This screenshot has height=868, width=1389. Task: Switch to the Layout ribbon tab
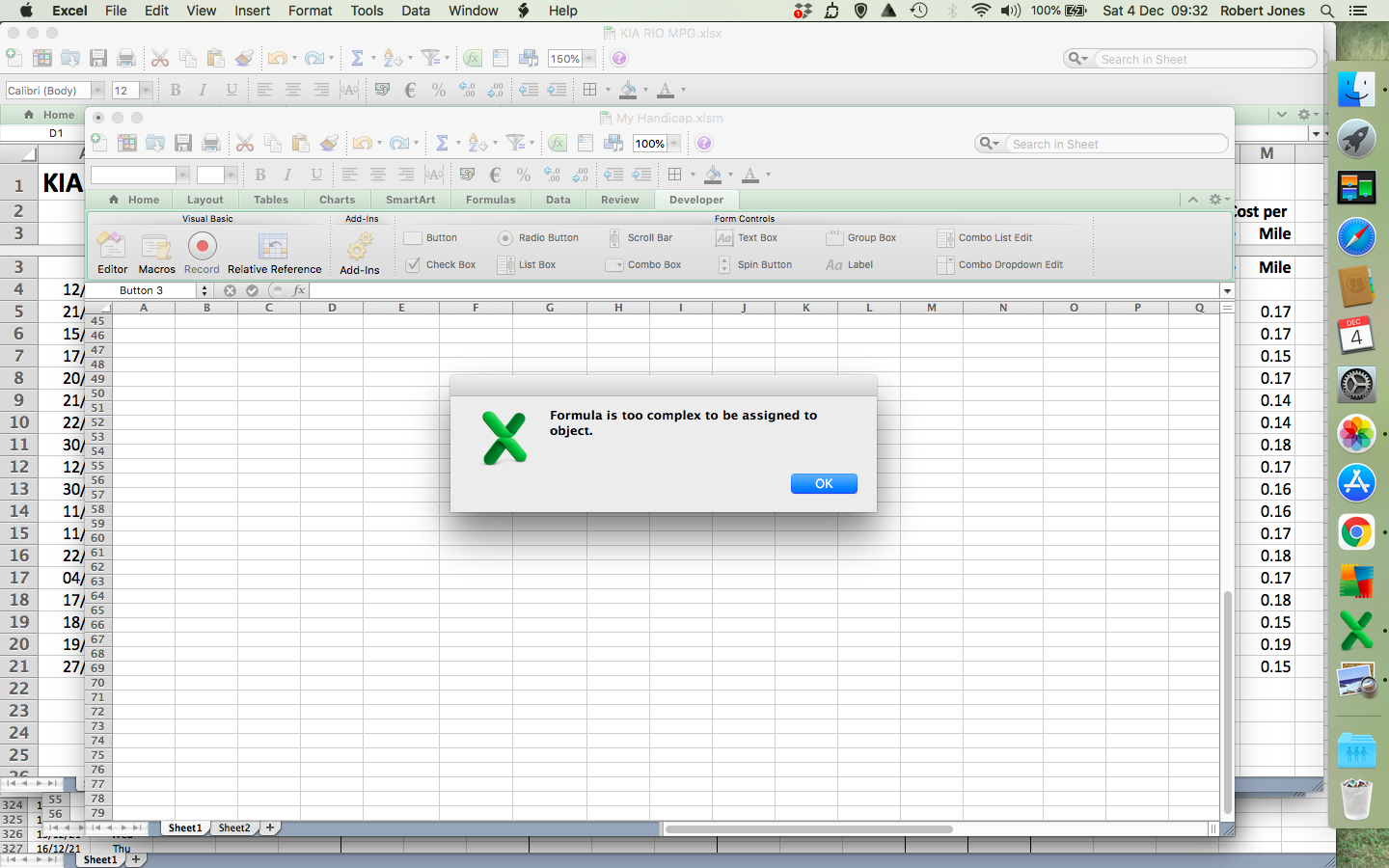(x=205, y=200)
